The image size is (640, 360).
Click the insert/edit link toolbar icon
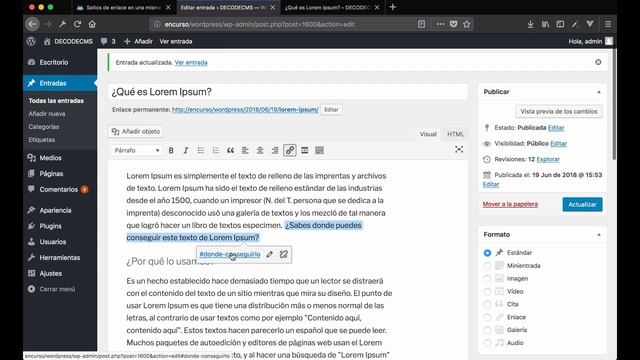coord(290,150)
